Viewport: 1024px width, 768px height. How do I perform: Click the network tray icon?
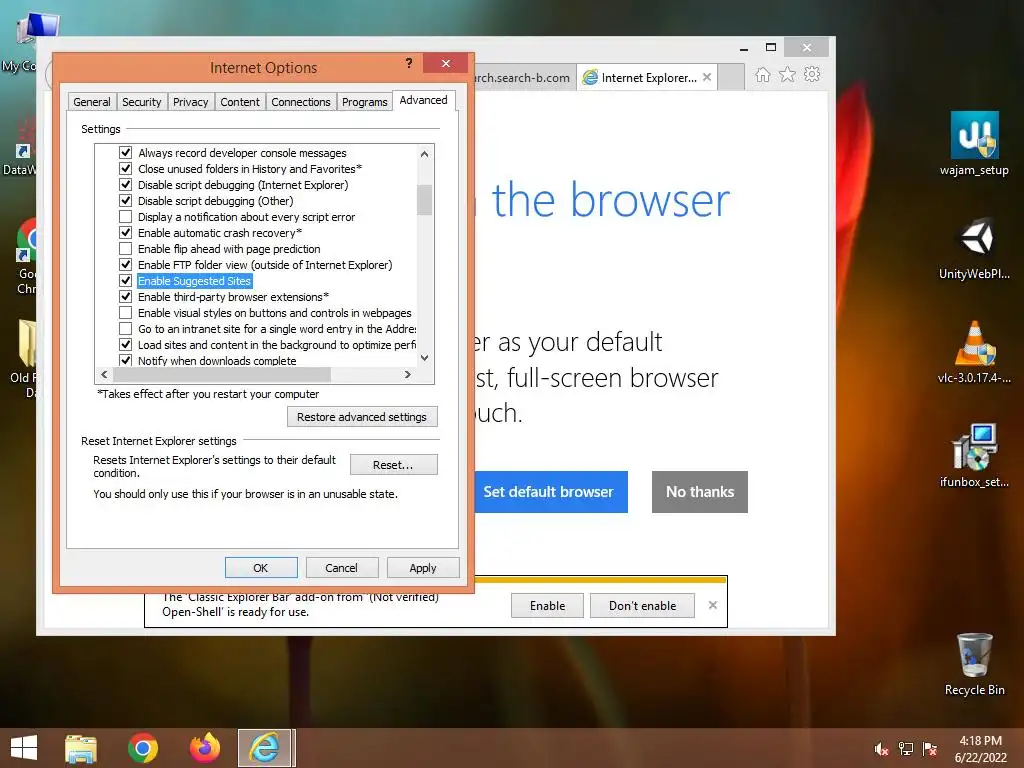click(906, 748)
